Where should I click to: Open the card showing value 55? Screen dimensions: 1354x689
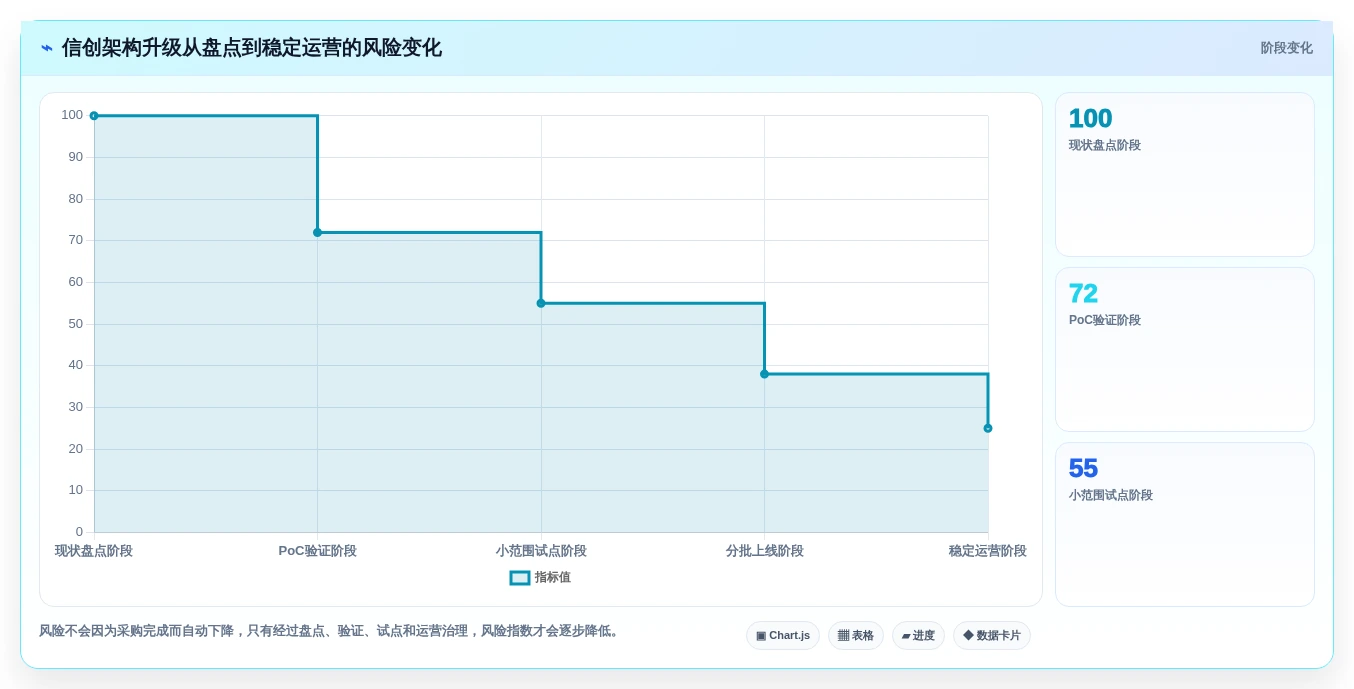[x=1185, y=525]
